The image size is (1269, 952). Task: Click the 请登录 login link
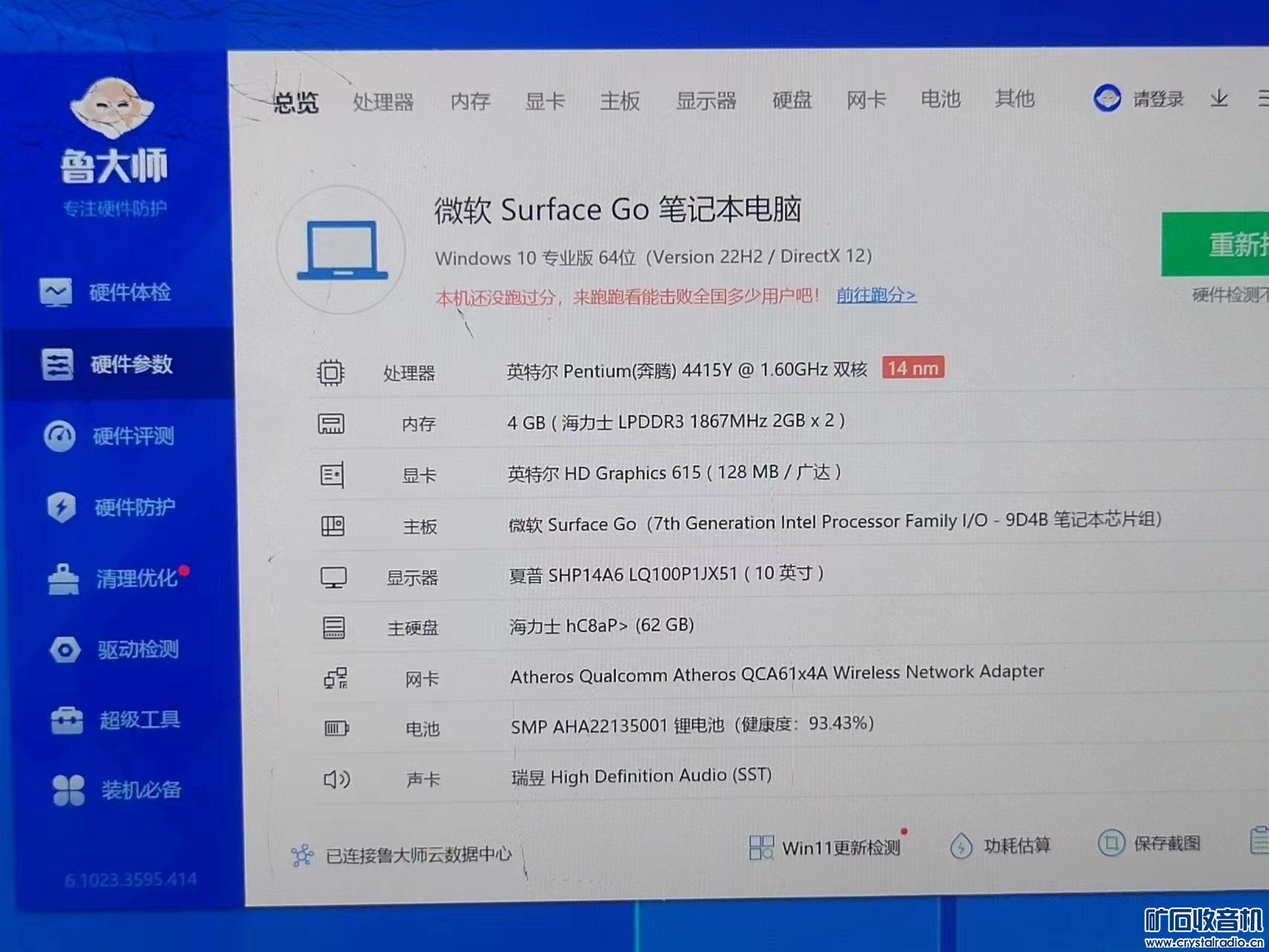pos(1158,99)
